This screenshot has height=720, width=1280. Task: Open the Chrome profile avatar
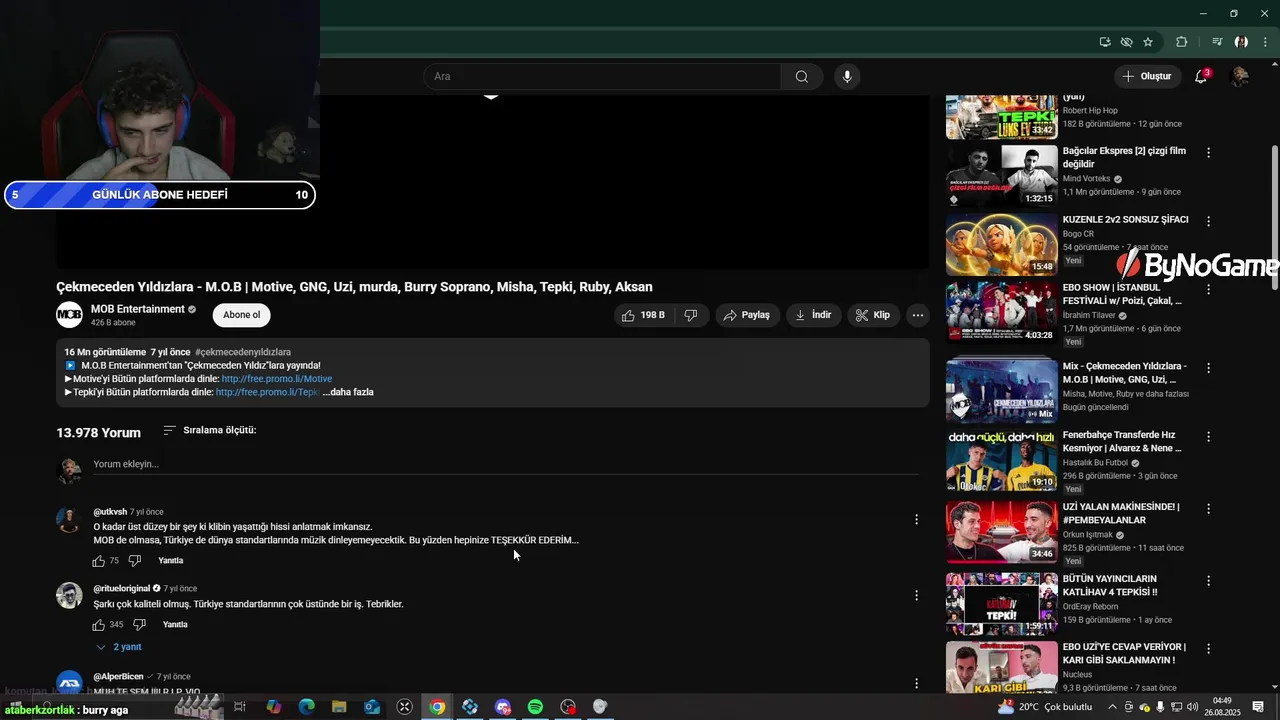(1241, 42)
